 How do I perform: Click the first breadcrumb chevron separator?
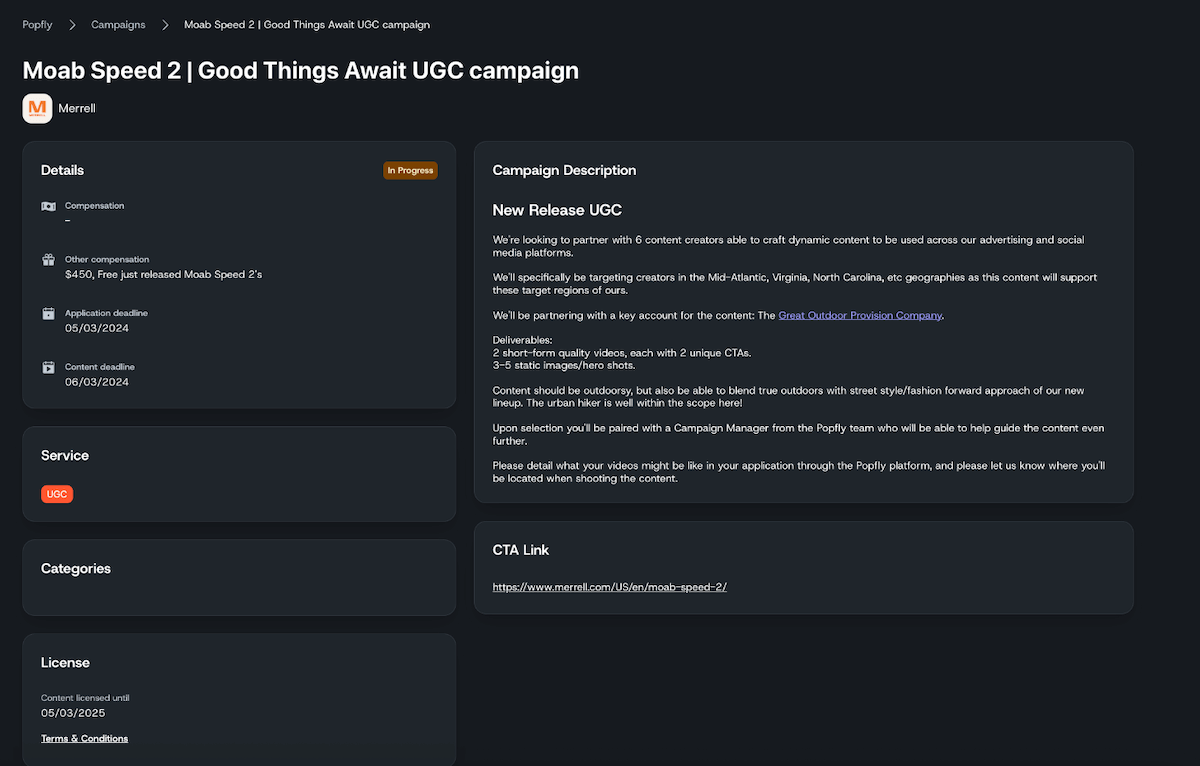73,24
